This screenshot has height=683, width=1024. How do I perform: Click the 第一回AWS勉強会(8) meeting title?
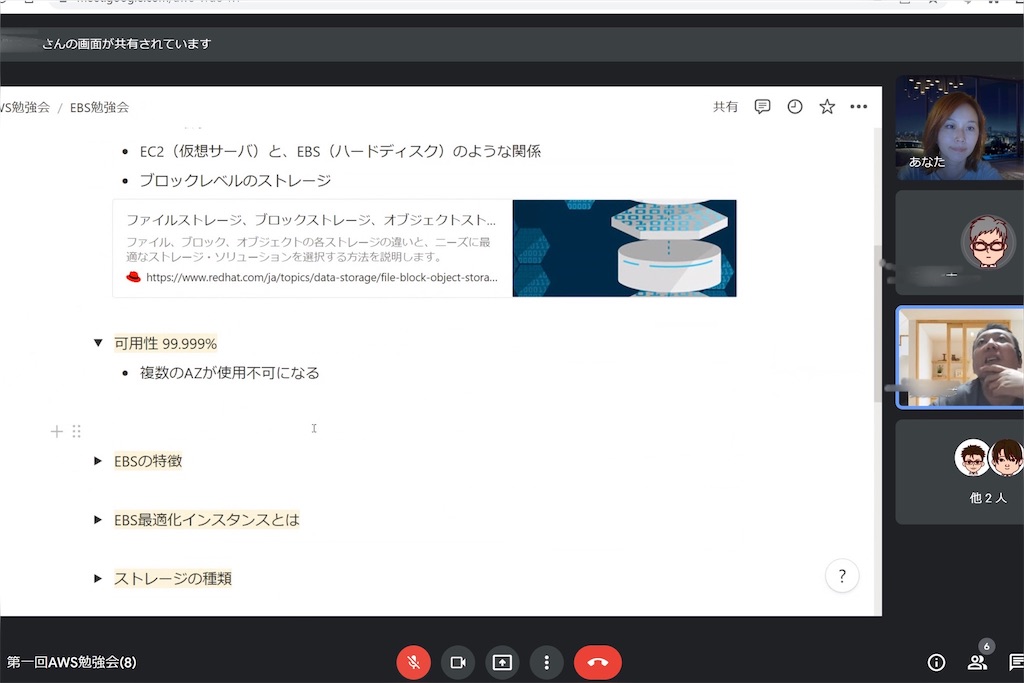tap(72, 662)
